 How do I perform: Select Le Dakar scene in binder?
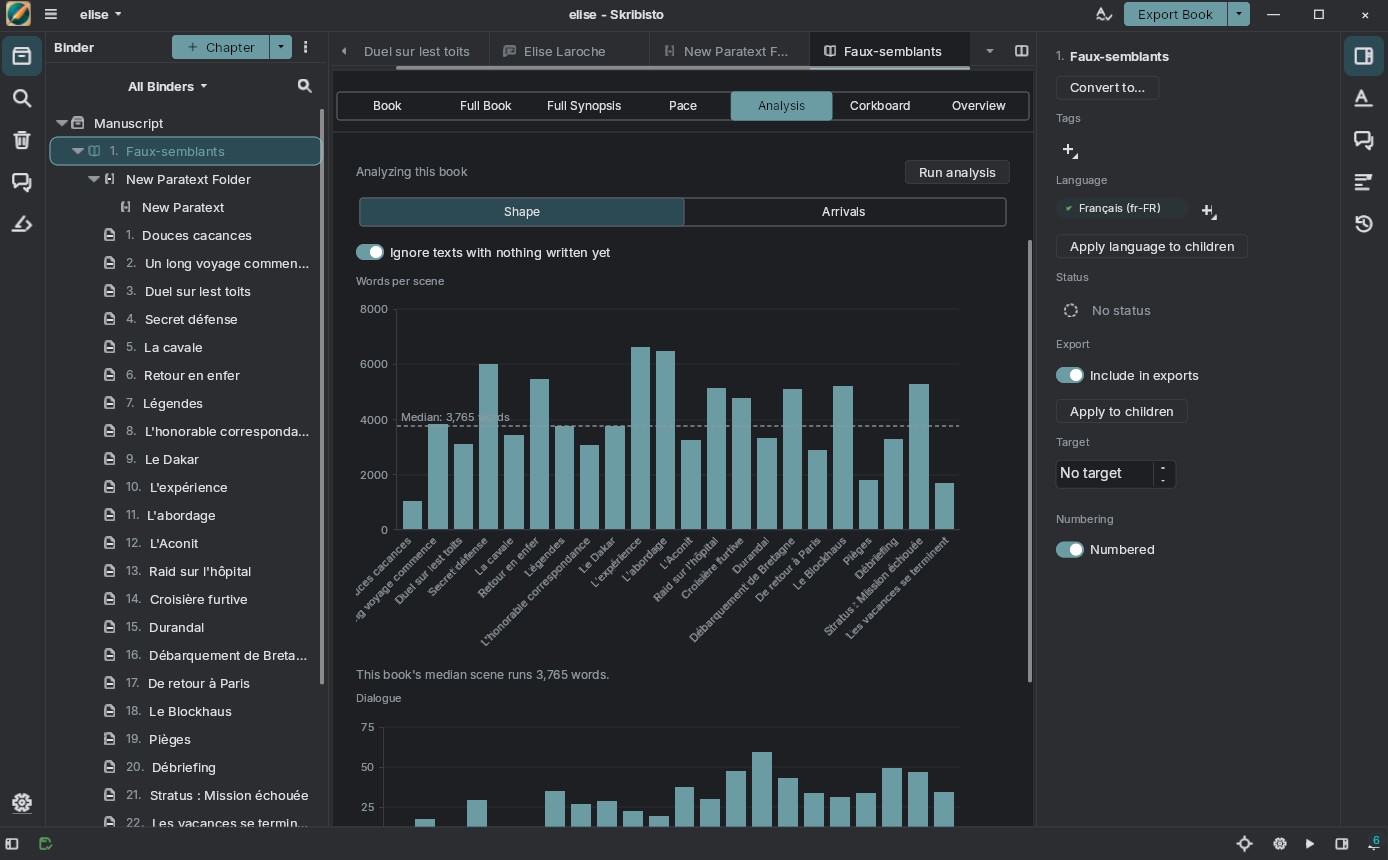(x=171, y=459)
